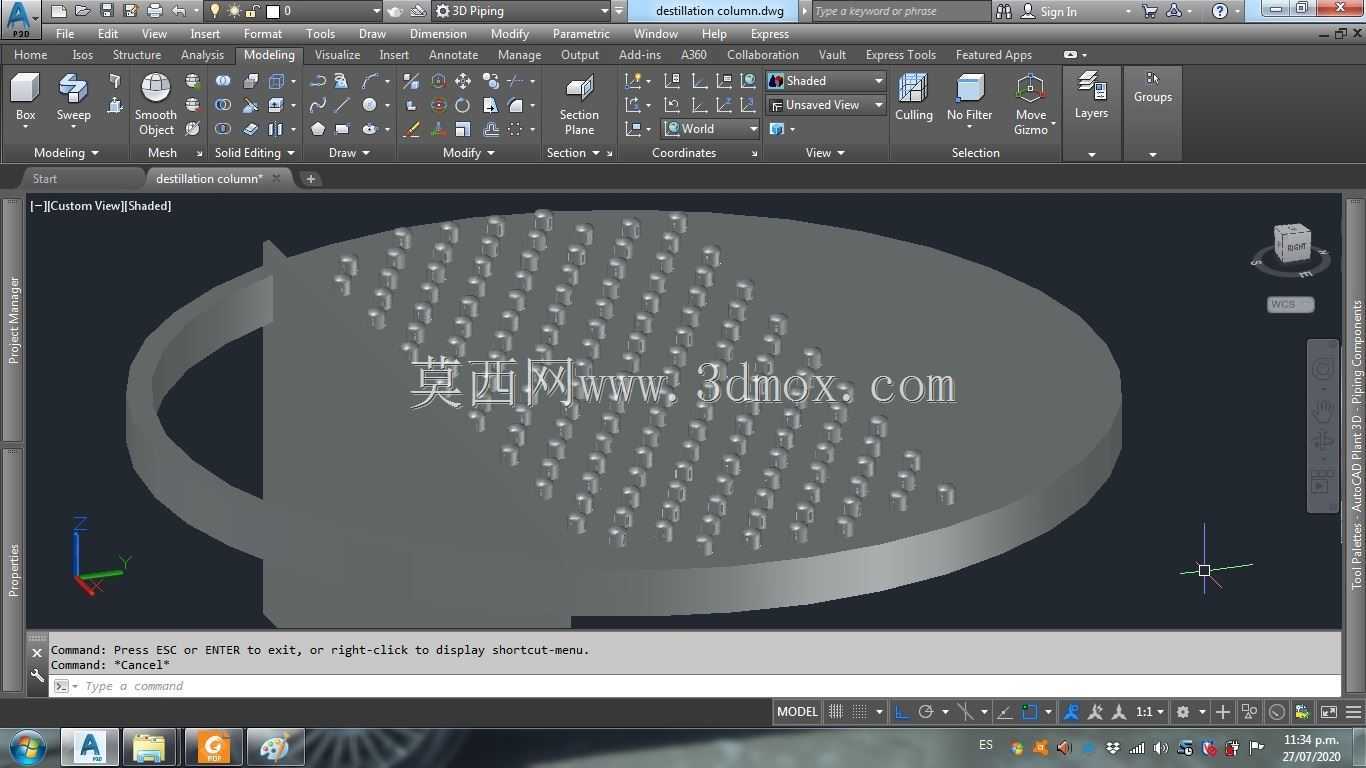Click the solid Union tool

tap(223, 81)
